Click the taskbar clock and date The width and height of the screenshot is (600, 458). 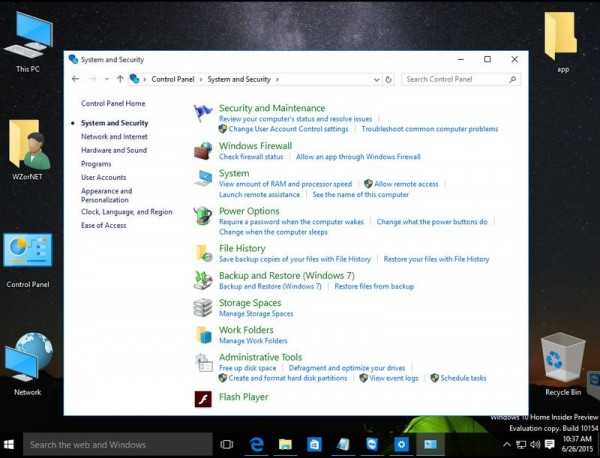577,444
